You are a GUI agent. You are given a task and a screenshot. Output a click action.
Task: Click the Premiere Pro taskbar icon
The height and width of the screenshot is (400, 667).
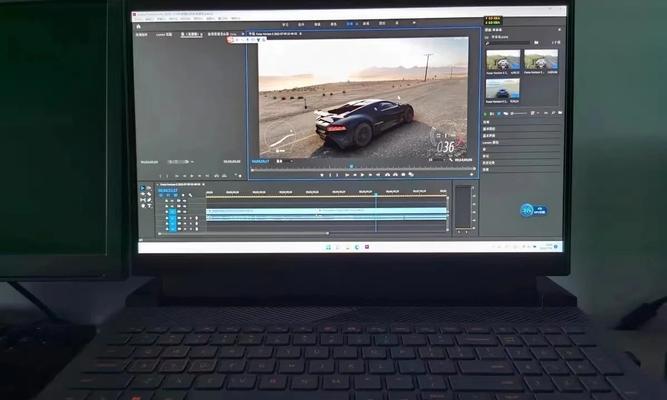coord(367,247)
